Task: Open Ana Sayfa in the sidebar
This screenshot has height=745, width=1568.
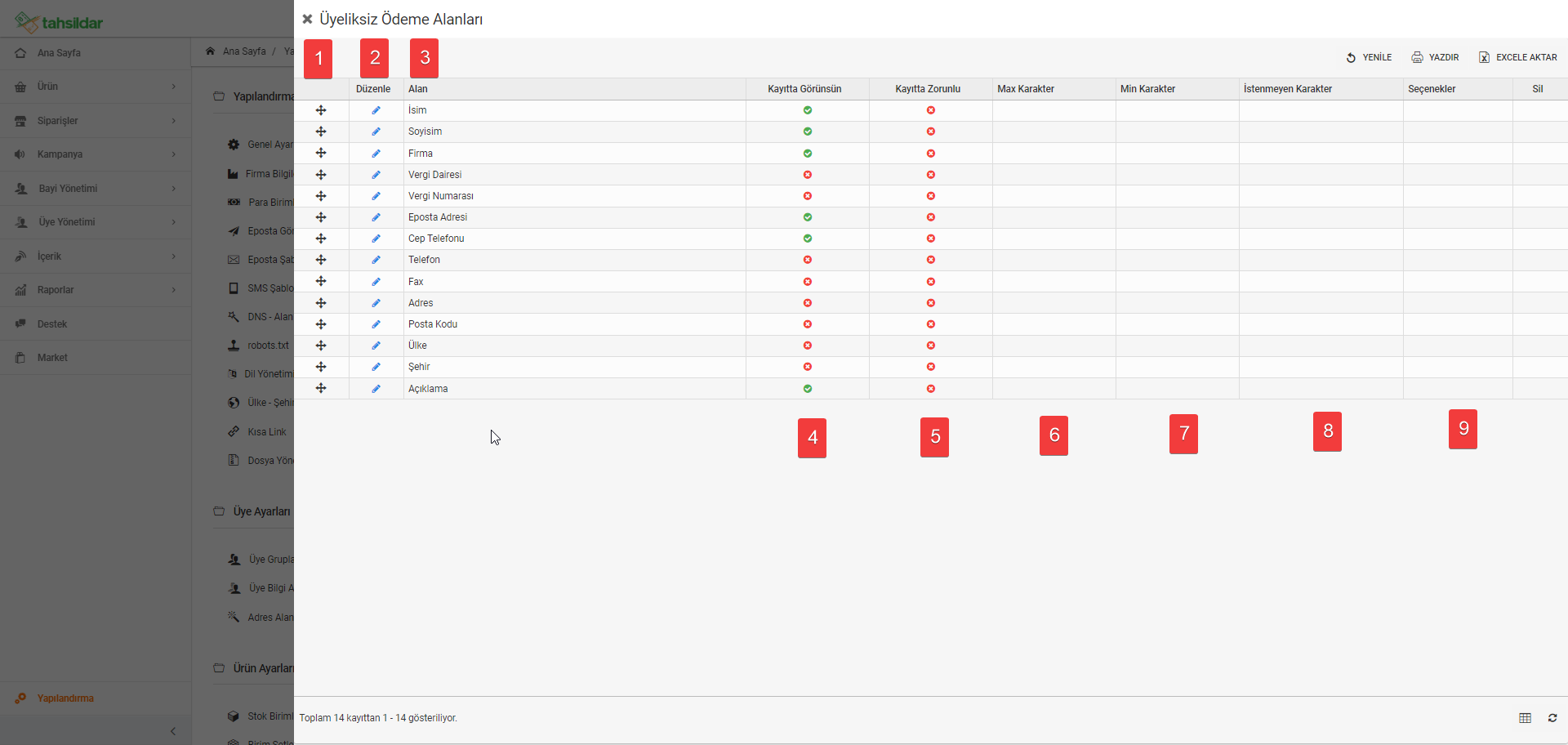Action: pos(96,53)
